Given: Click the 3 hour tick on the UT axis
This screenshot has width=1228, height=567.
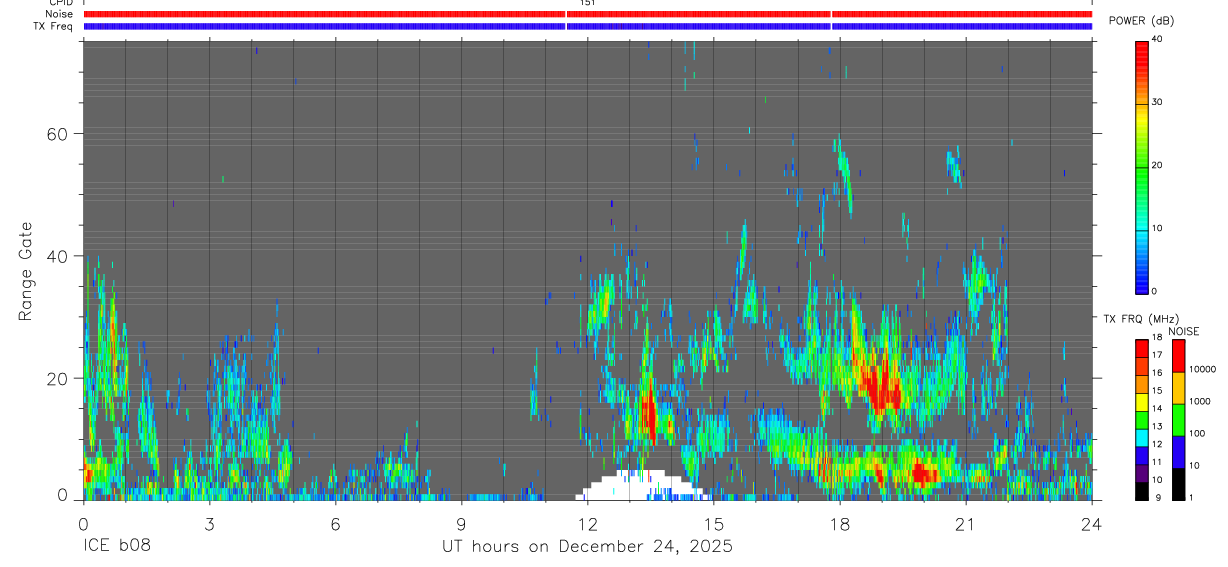Looking at the screenshot, I should 210,523.
